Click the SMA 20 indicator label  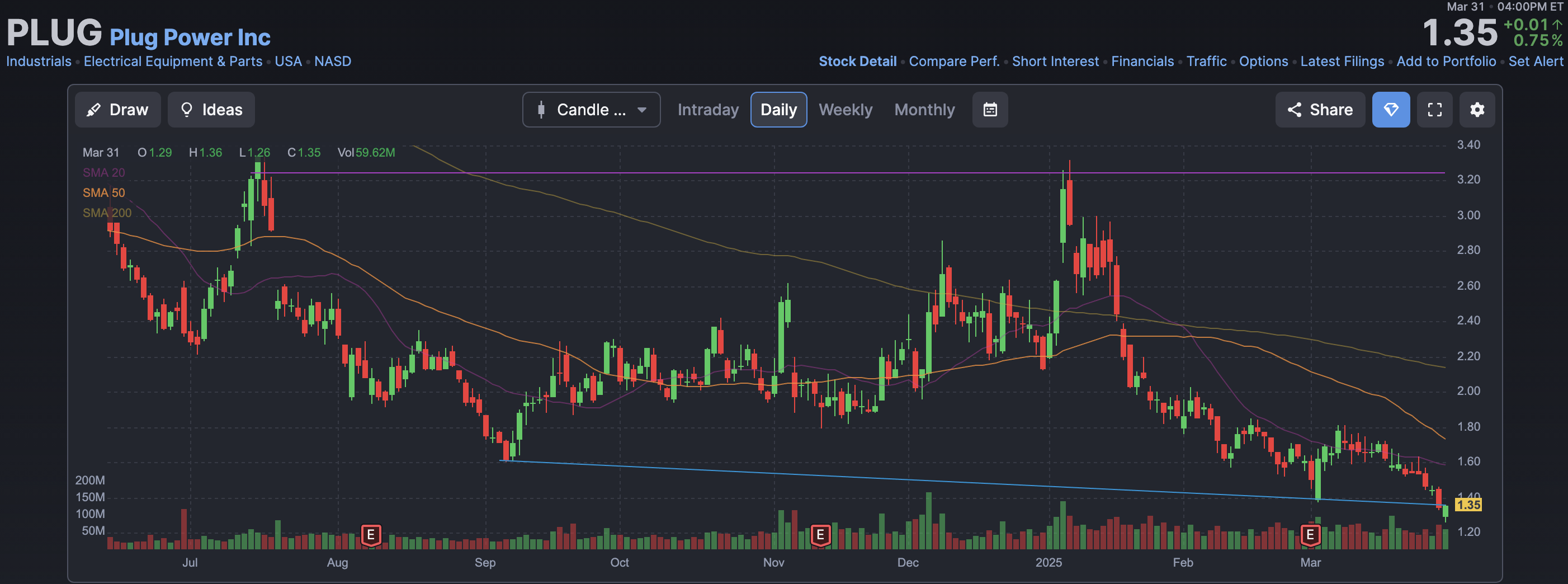click(x=103, y=173)
